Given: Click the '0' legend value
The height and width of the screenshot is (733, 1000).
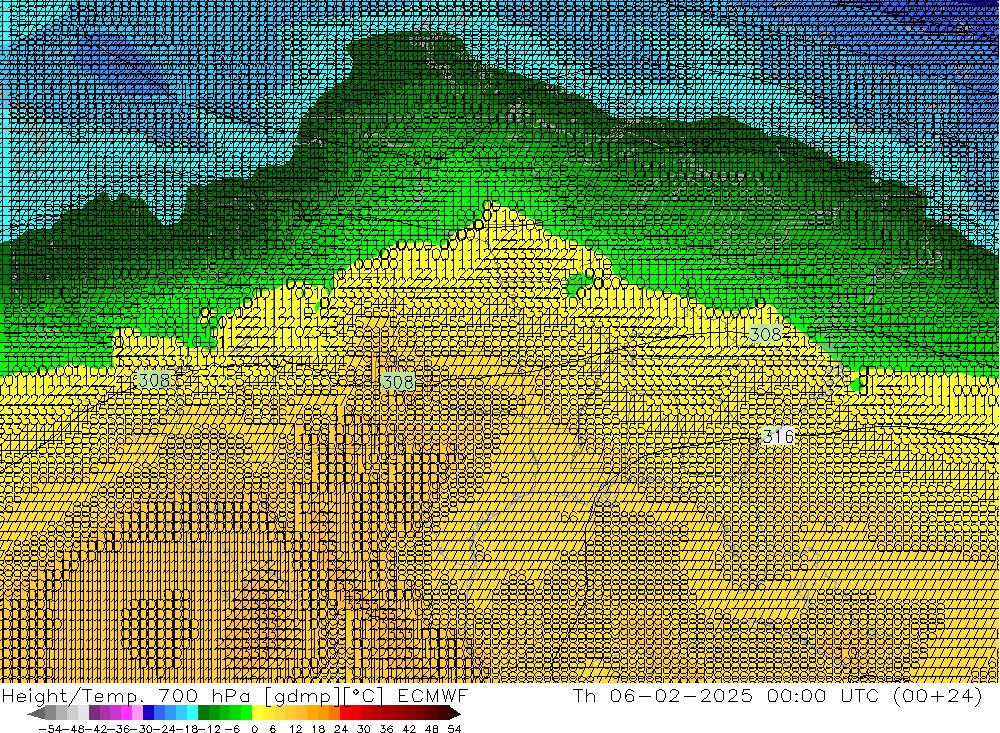Looking at the screenshot, I should tap(254, 729).
